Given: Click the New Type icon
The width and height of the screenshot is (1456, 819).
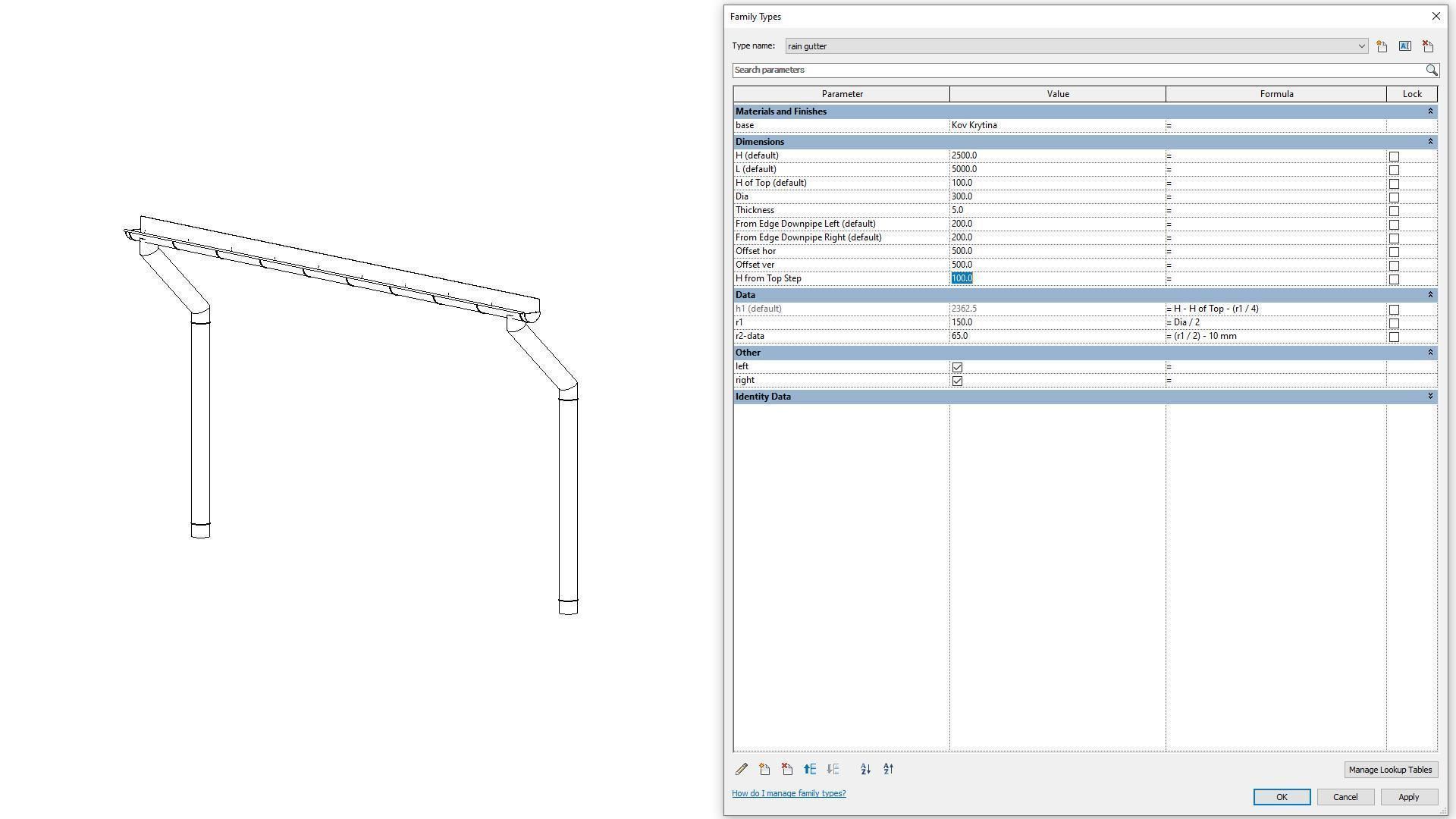Looking at the screenshot, I should pyautogui.click(x=1382, y=46).
